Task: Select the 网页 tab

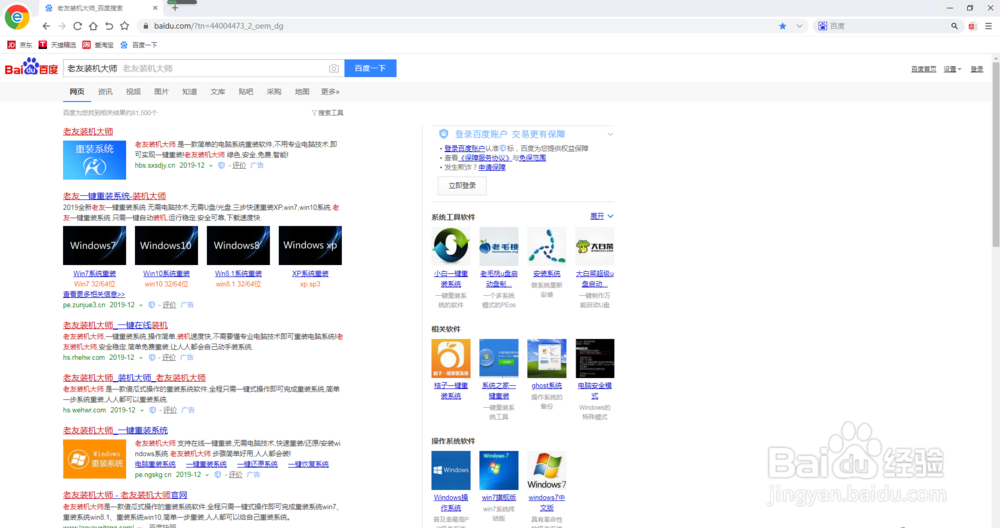Action: point(77,92)
